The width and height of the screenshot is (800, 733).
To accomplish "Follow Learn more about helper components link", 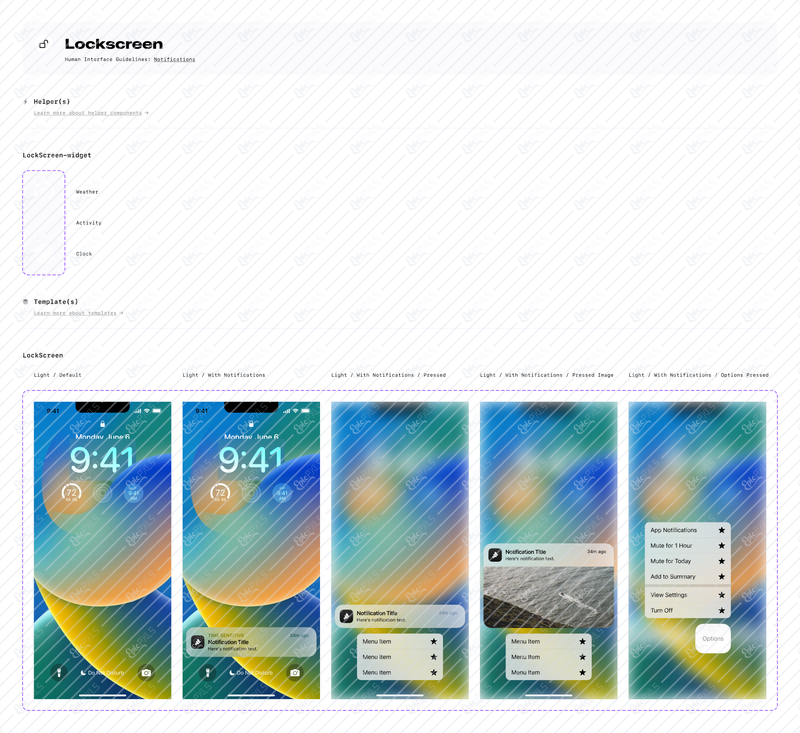I will pos(88,113).
